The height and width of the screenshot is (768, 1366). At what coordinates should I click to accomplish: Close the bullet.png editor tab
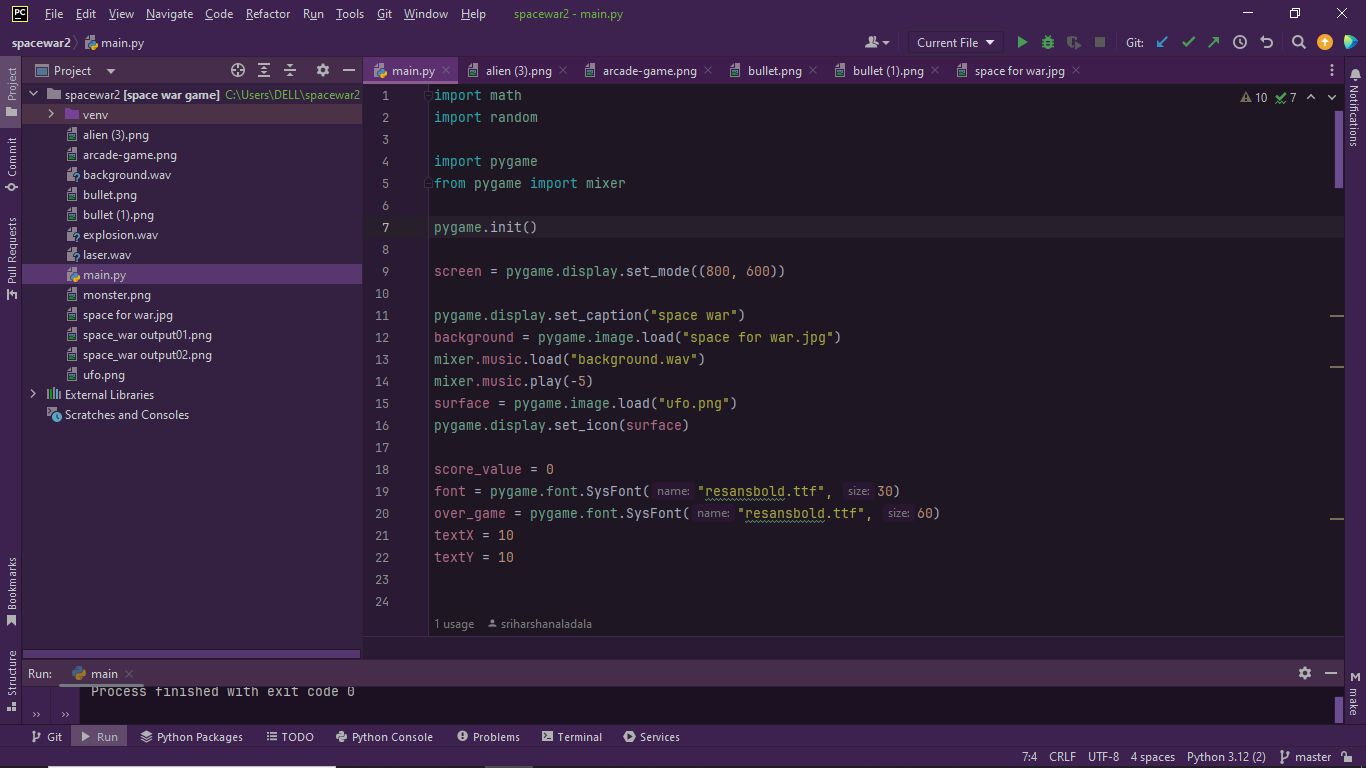tap(813, 71)
